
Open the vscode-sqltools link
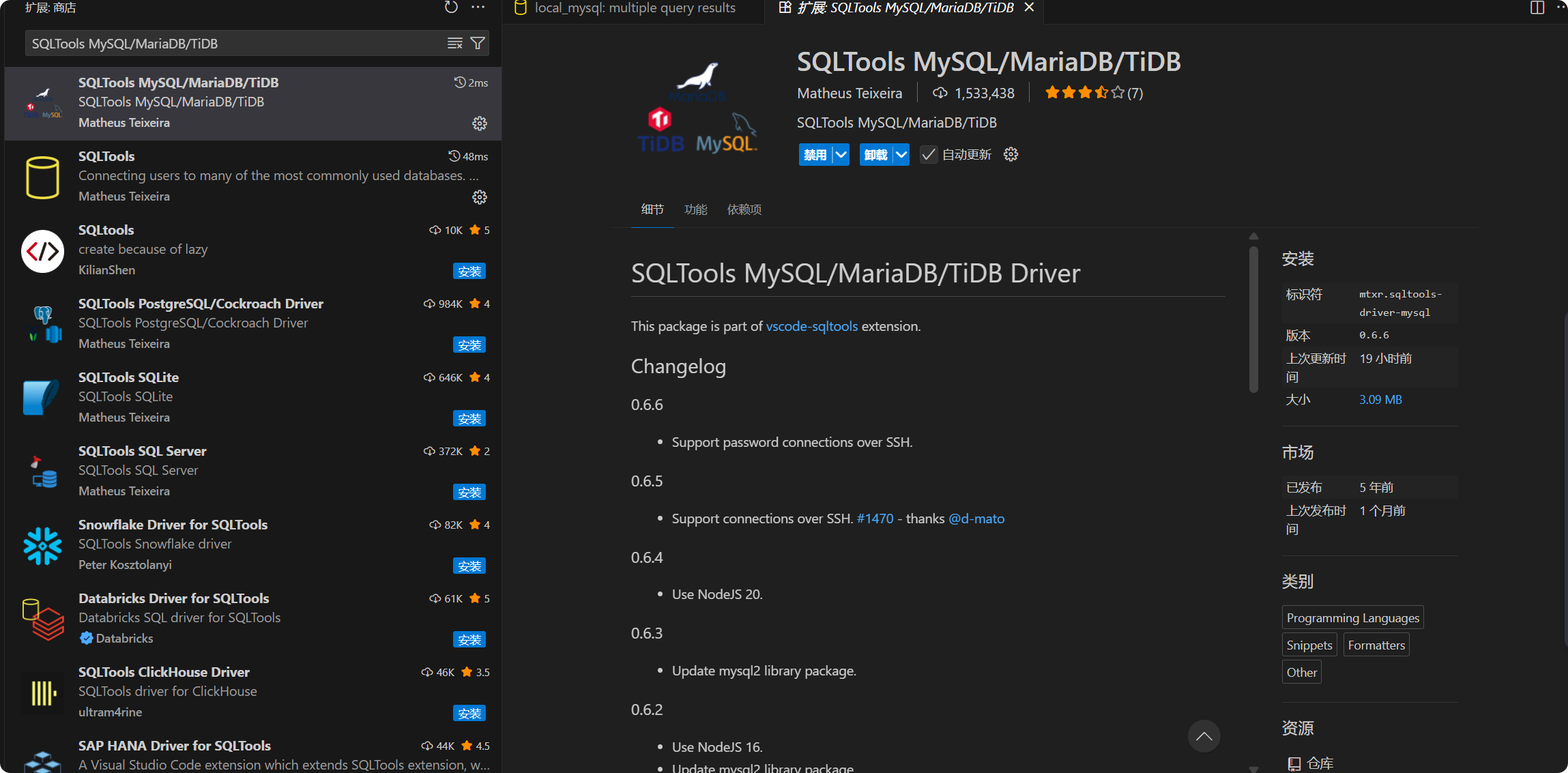pos(811,326)
